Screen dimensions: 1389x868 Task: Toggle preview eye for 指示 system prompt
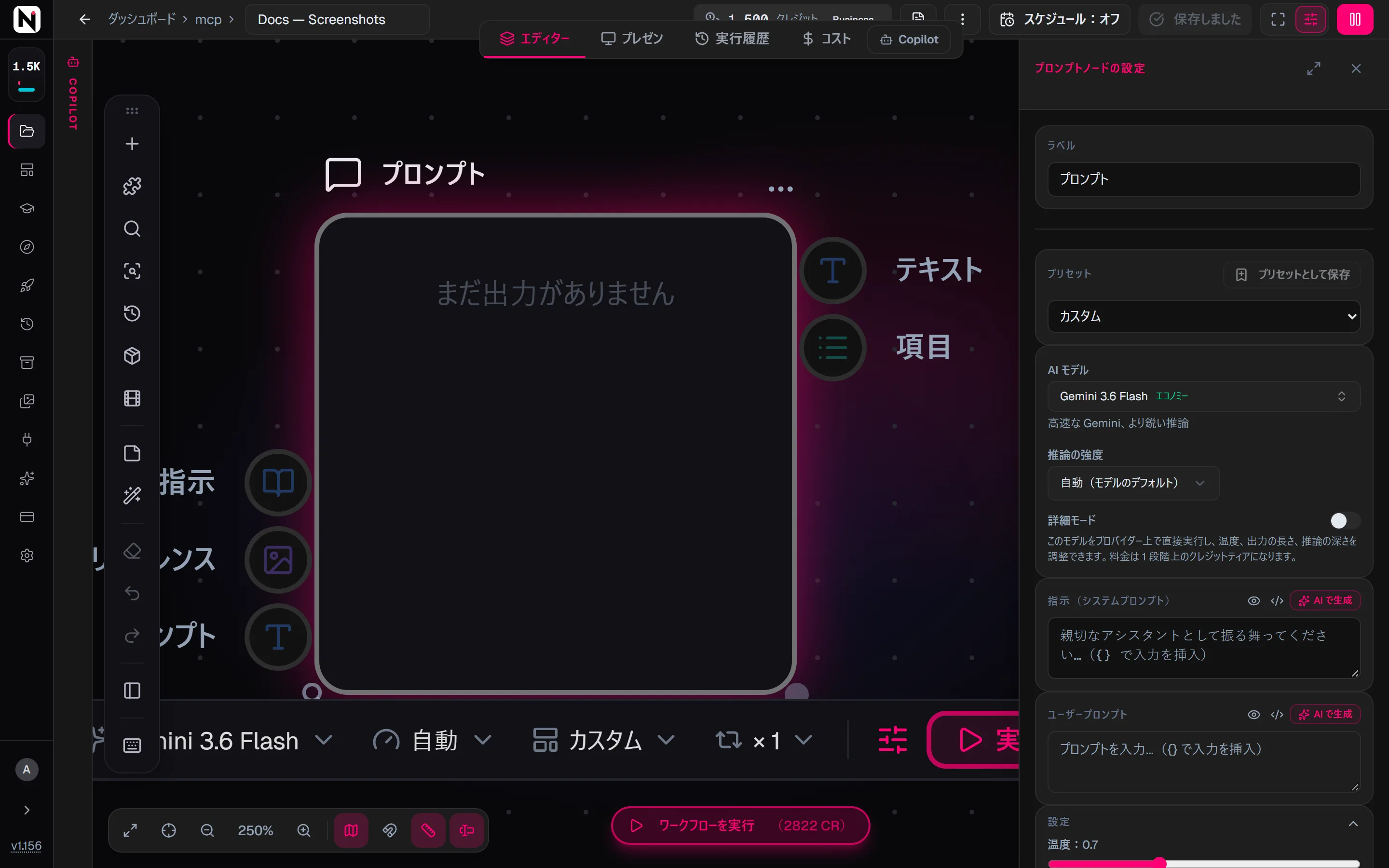[1253, 600]
